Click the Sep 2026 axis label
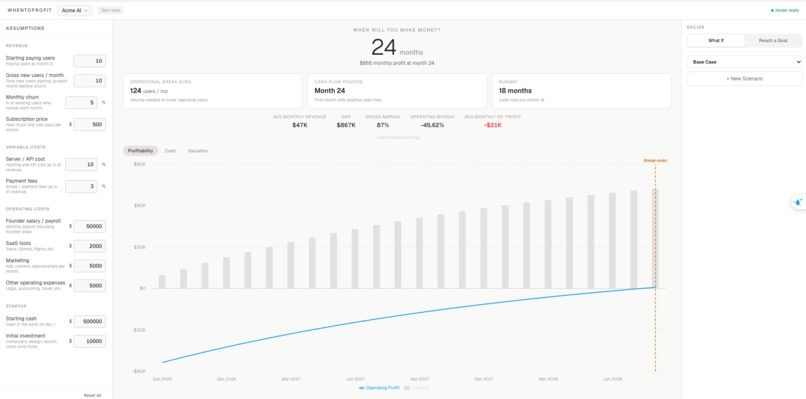This screenshot has width=806, height=399. (x=162, y=379)
